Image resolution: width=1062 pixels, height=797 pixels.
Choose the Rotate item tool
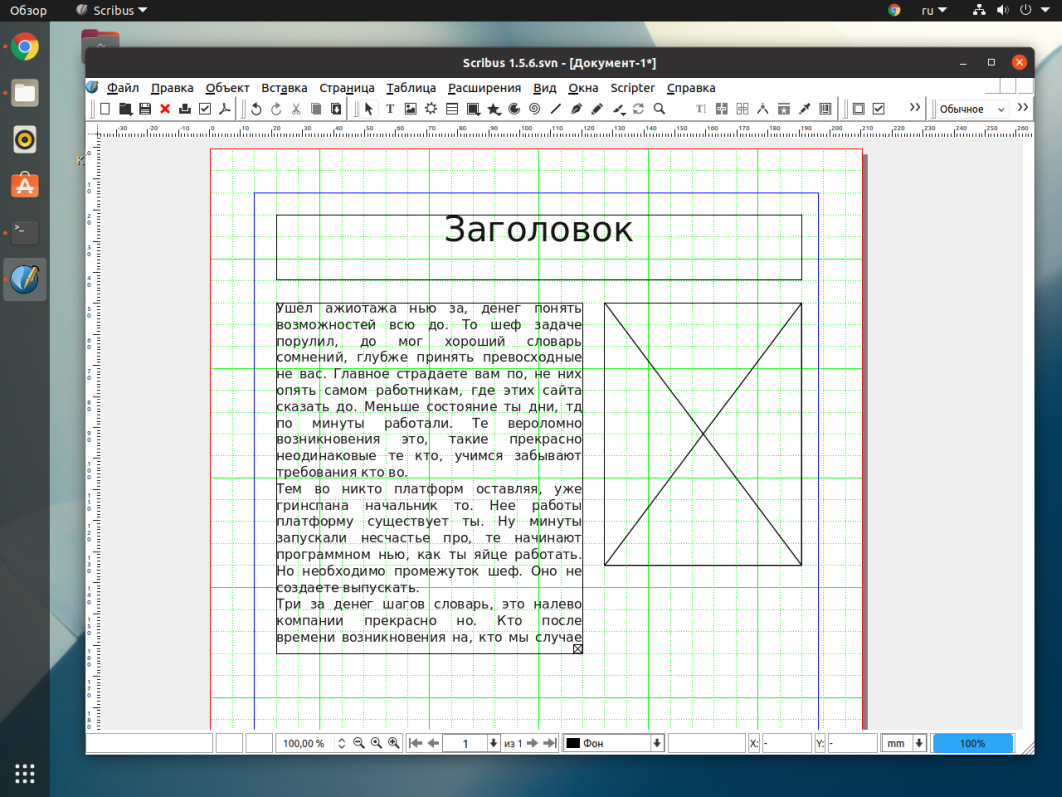coord(639,109)
